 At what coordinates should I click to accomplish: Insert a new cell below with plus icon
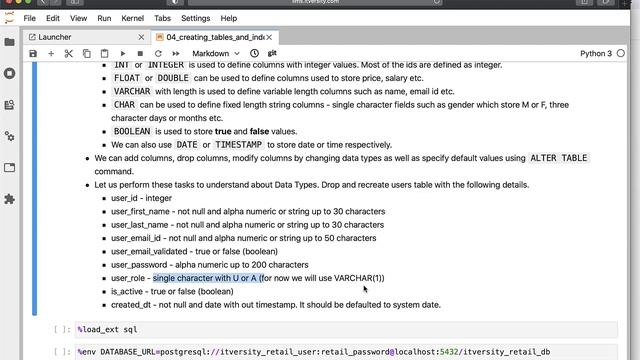pyautogui.click(x=51, y=53)
